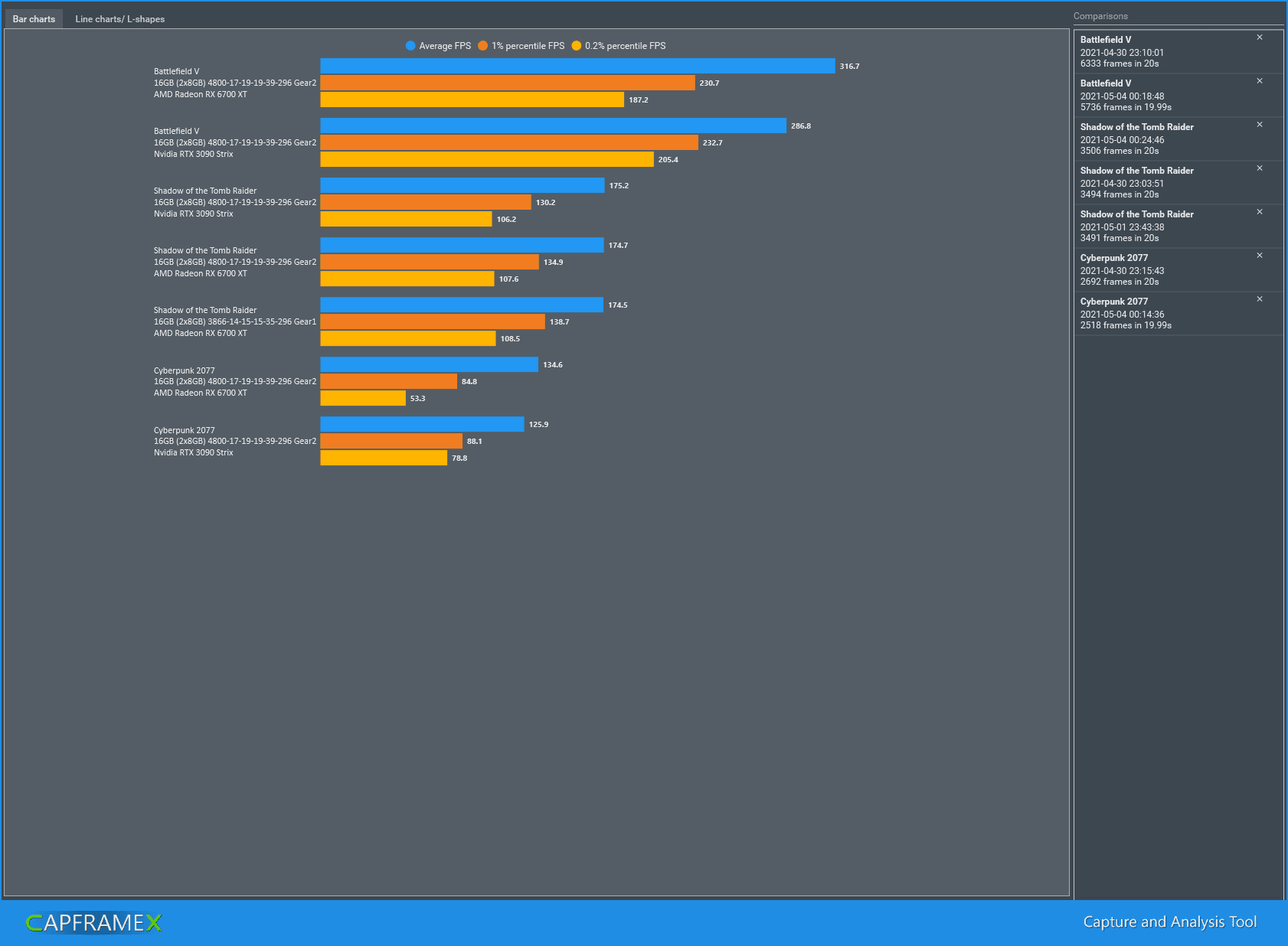This screenshot has width=1288, height=946.
Task: Click the 108.5 0.2% percentile bar
Action: coord(408,338)
